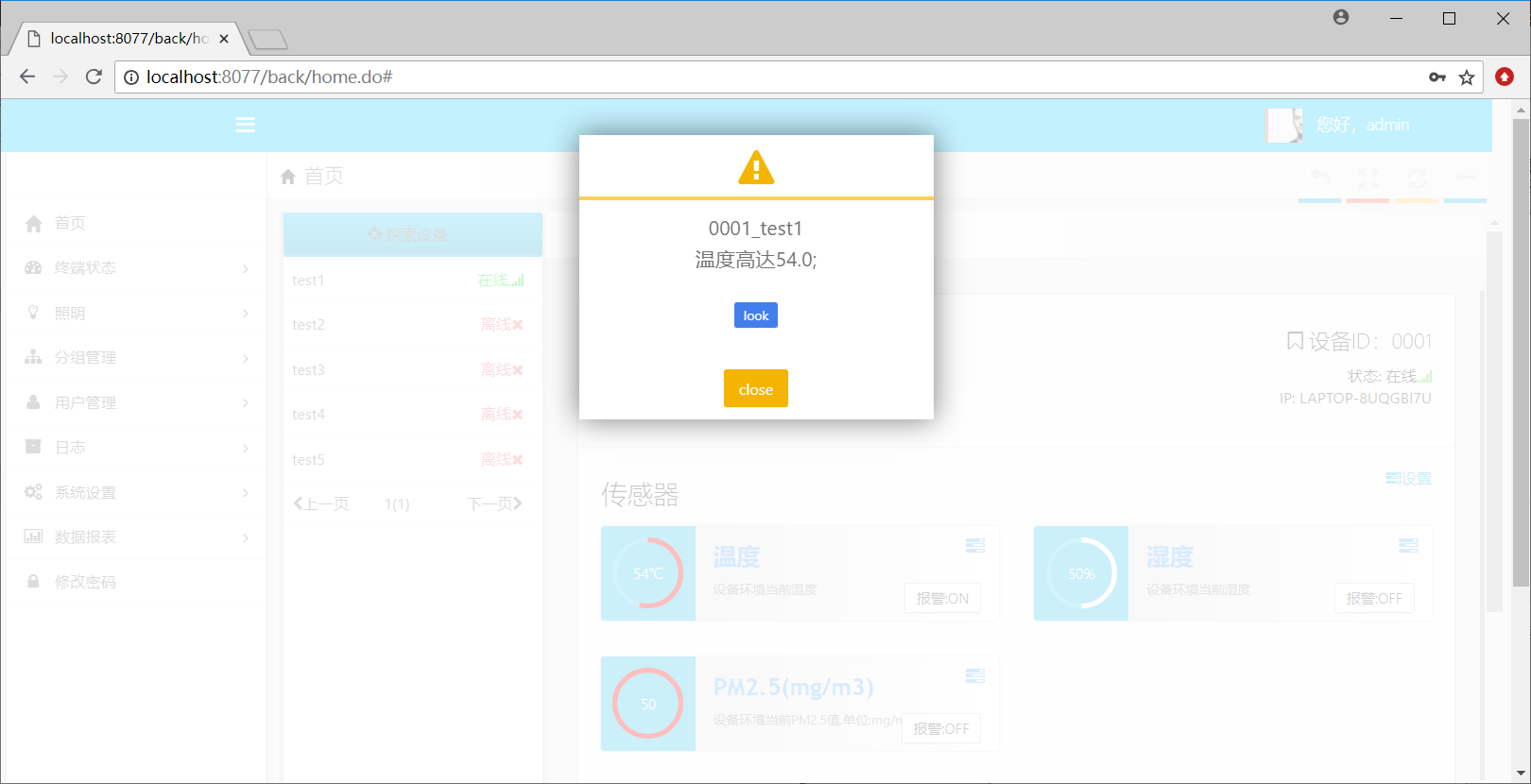Image resolution: width=1531 pixels, height=784 pixels.
Task: Expand the 数据报表 chevron
Action: pos(246,538)
